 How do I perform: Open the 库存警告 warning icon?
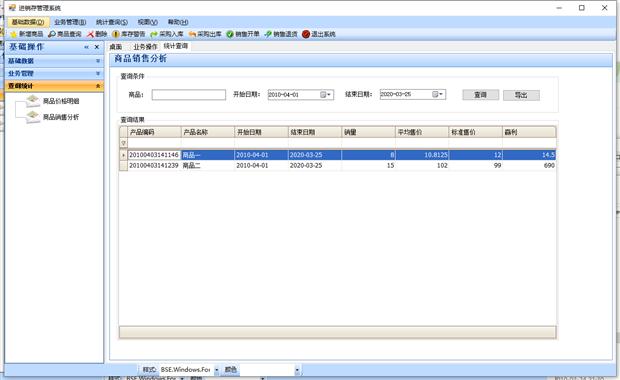click(x=116, y=34)
